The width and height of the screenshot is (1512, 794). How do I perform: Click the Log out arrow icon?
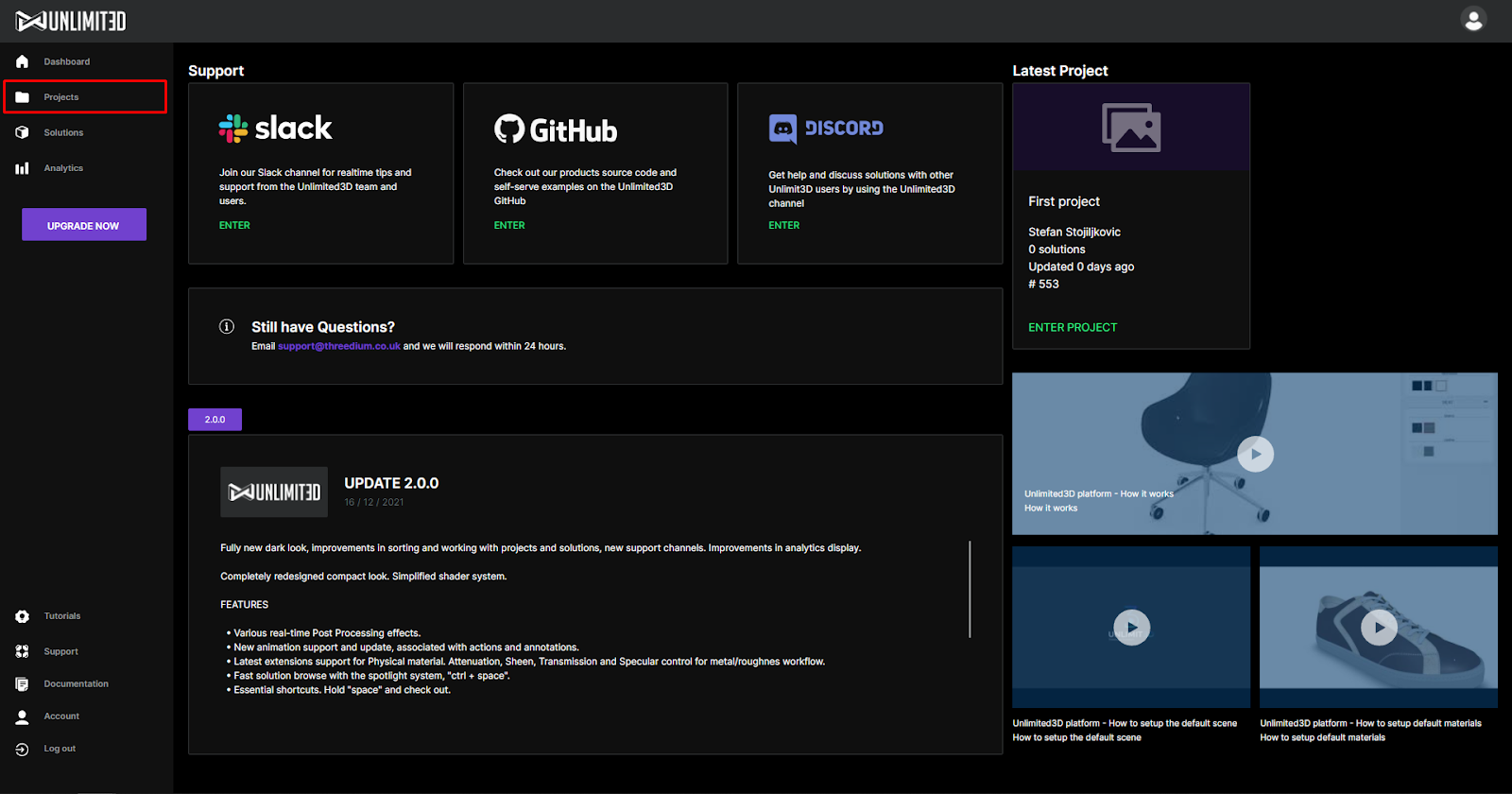coord(22,749)
